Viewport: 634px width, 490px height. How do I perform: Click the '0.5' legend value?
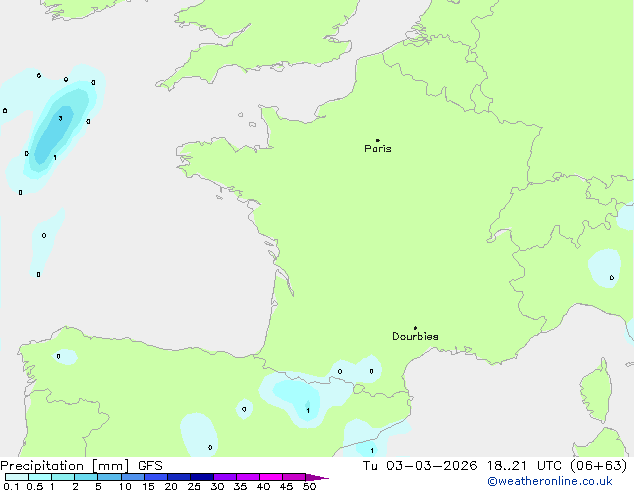click(35, 486)
